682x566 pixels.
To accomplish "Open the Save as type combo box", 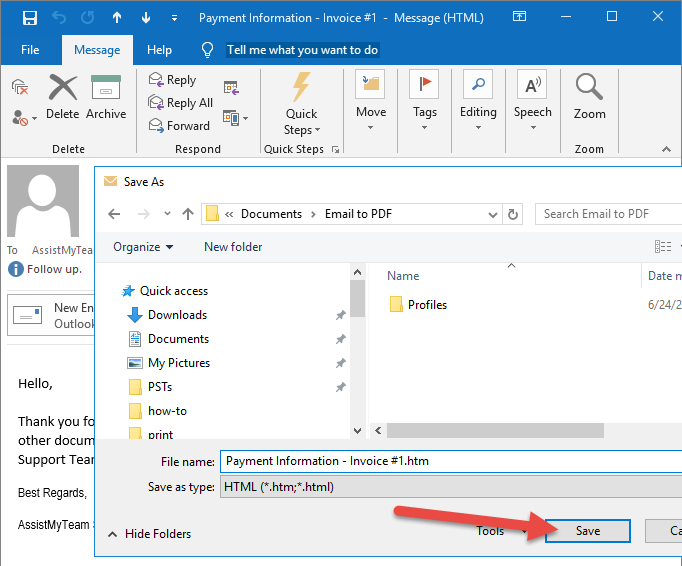I will [x=450, y=487].
